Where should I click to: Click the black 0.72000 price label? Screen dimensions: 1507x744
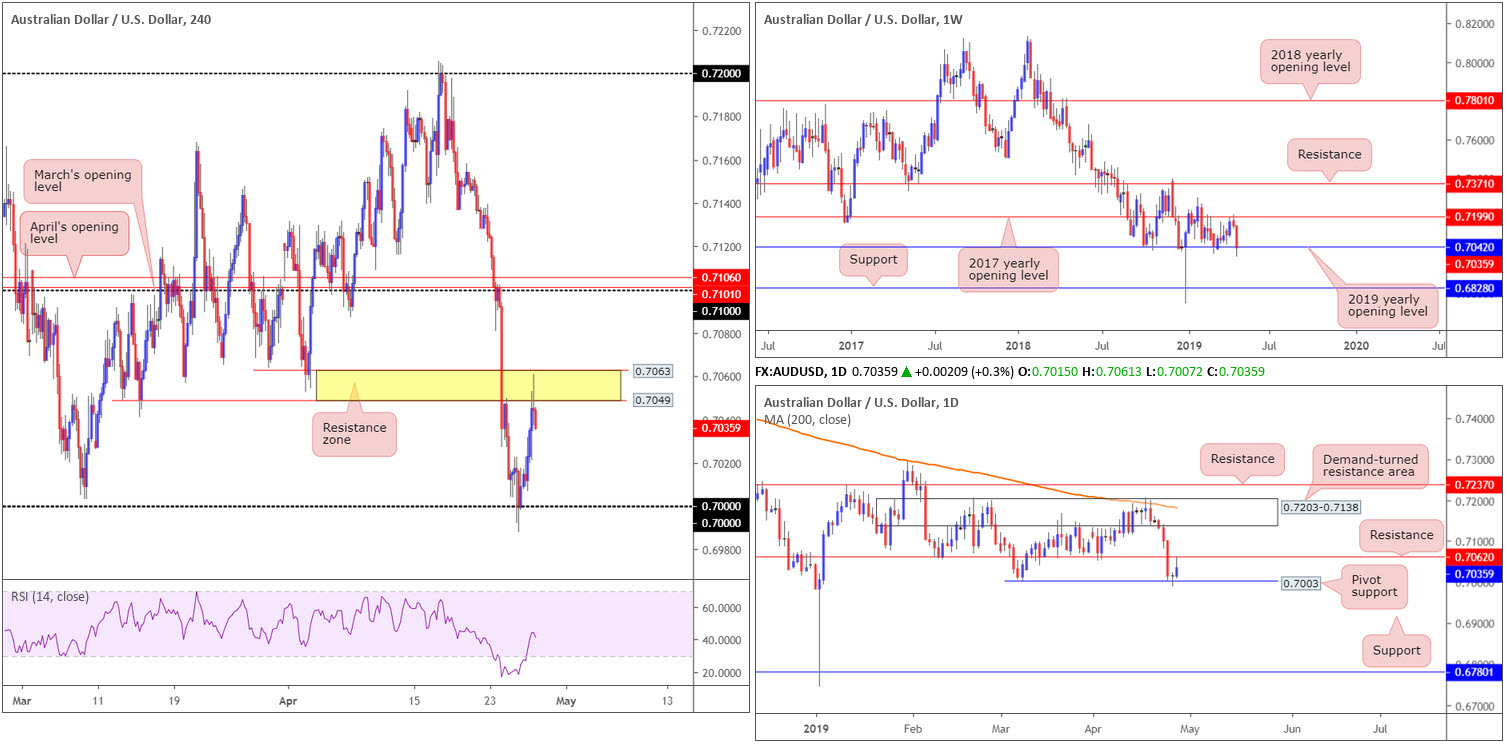719,74
